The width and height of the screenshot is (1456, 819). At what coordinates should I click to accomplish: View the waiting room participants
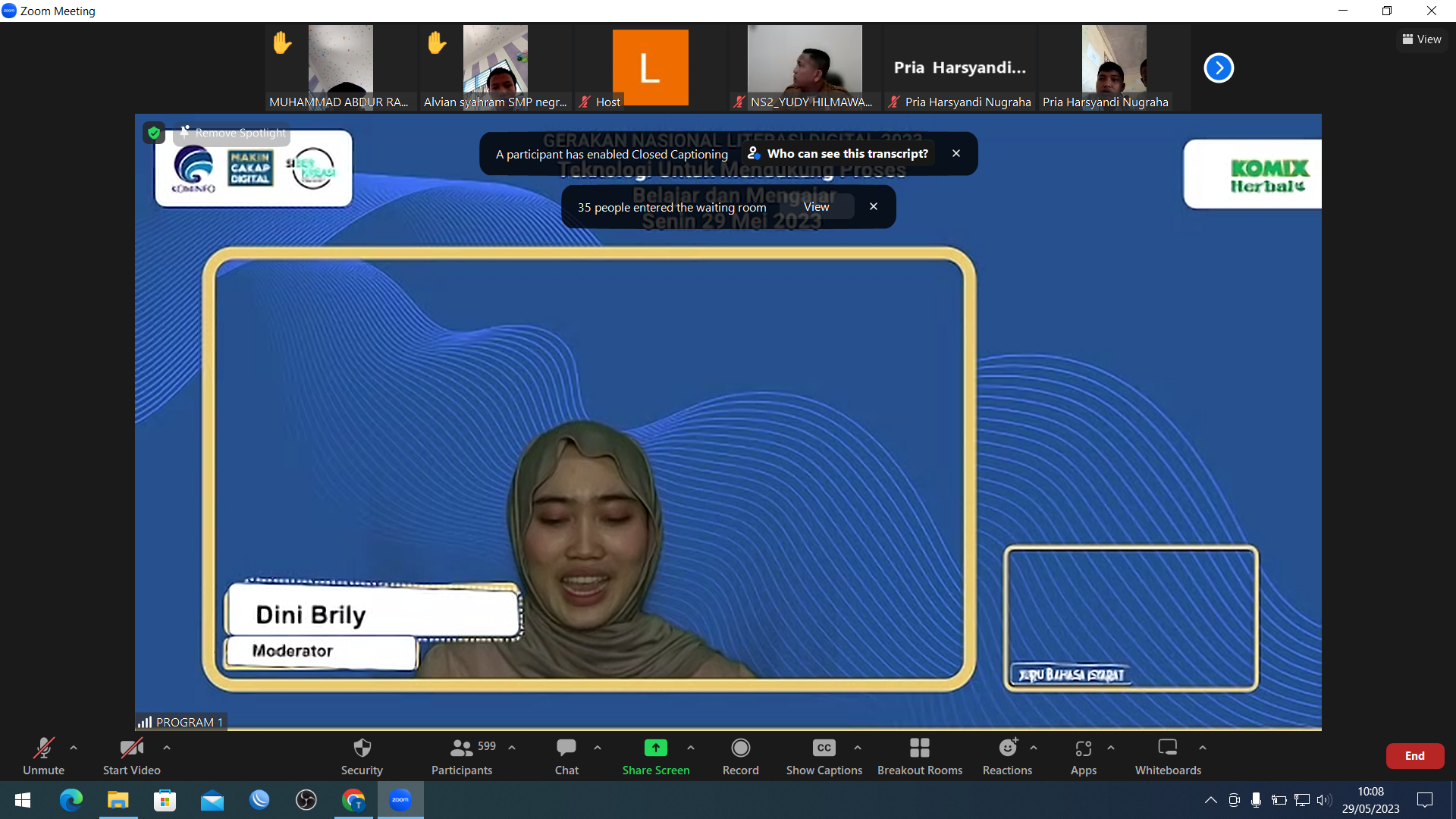pyautogui.click(x=817, y=207)
